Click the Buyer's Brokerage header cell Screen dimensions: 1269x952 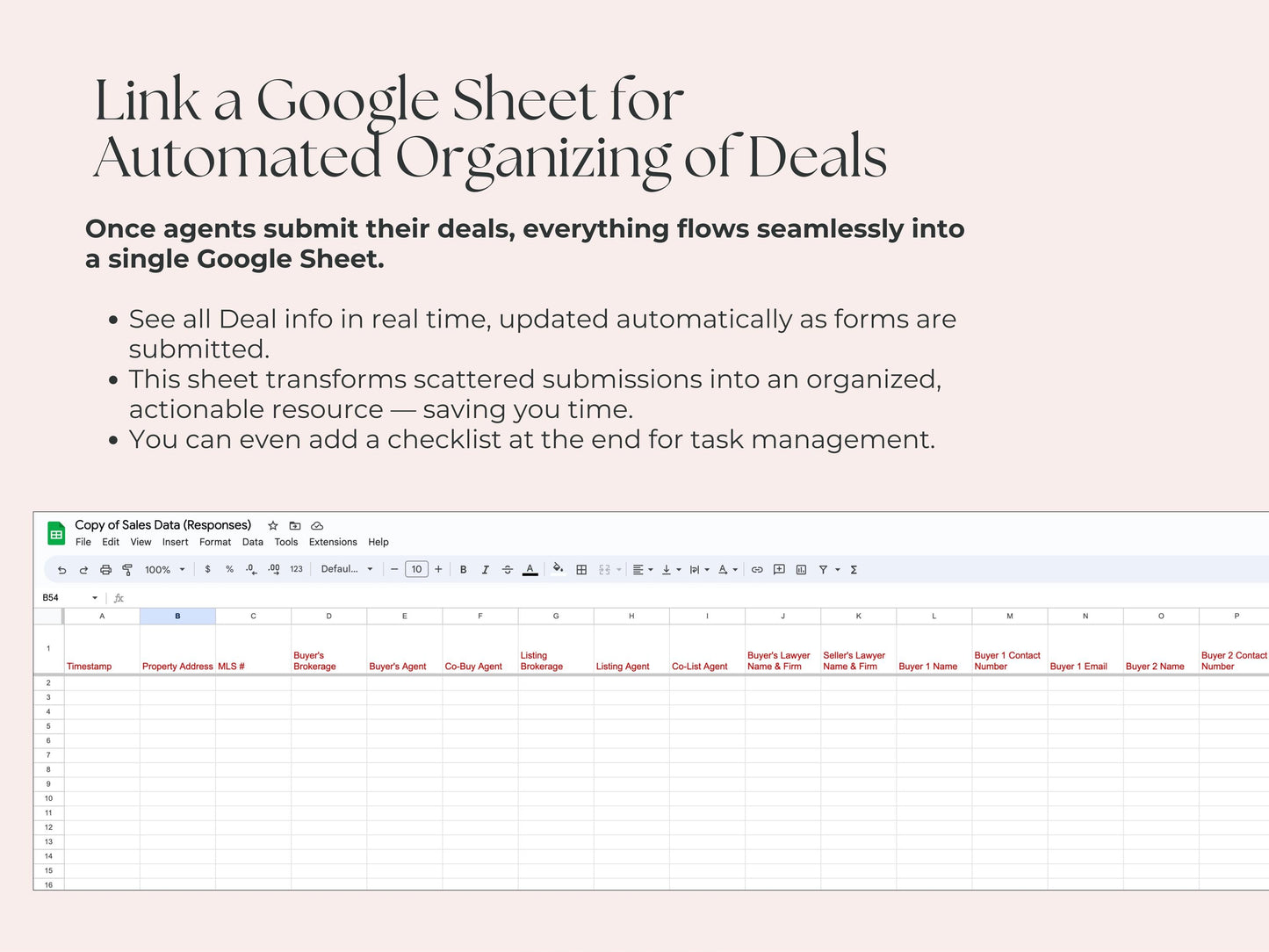click(x=328, y=650)
